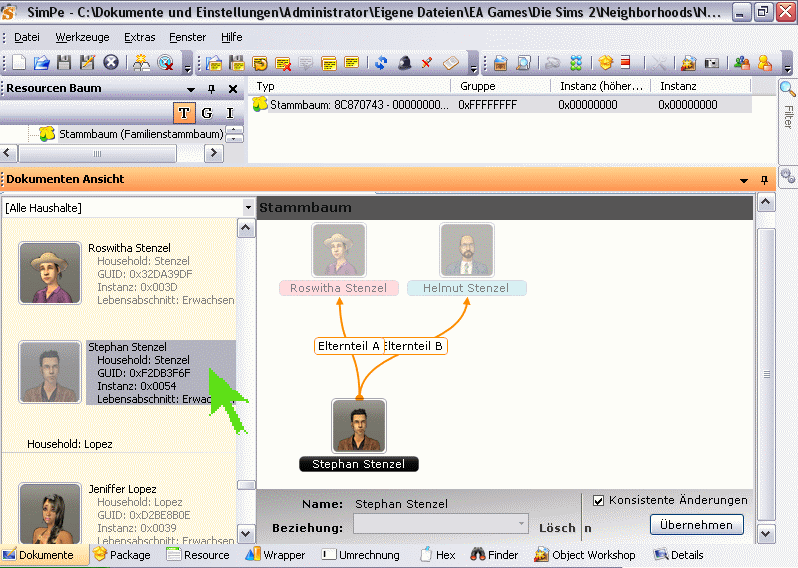The image size is (798, 568).
Task: Select Roswitha Stenzel node in family tree
Action: [x=339, y=250]
